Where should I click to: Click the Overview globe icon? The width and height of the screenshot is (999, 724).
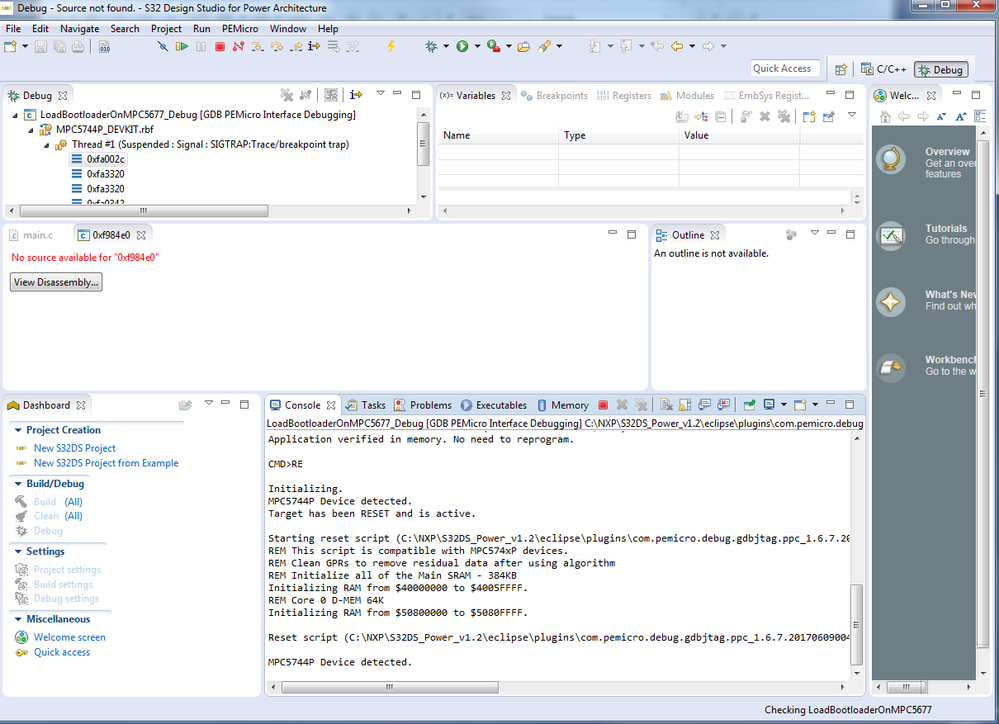[x=890, y=159]
